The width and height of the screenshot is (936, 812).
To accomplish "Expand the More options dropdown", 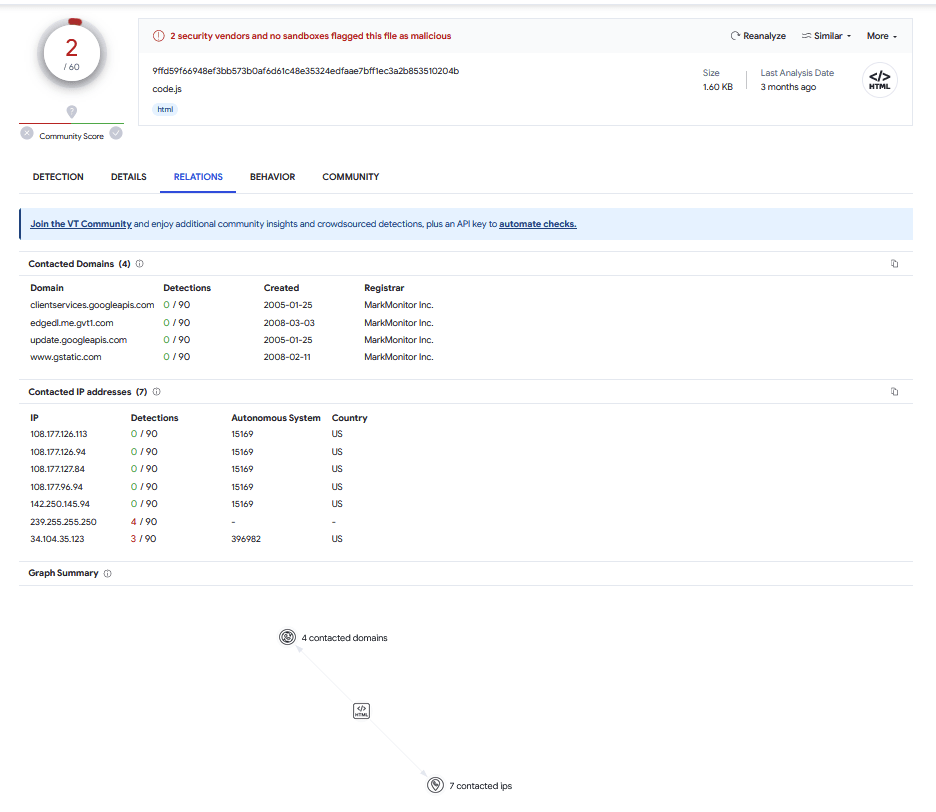I will pos(881,36).
